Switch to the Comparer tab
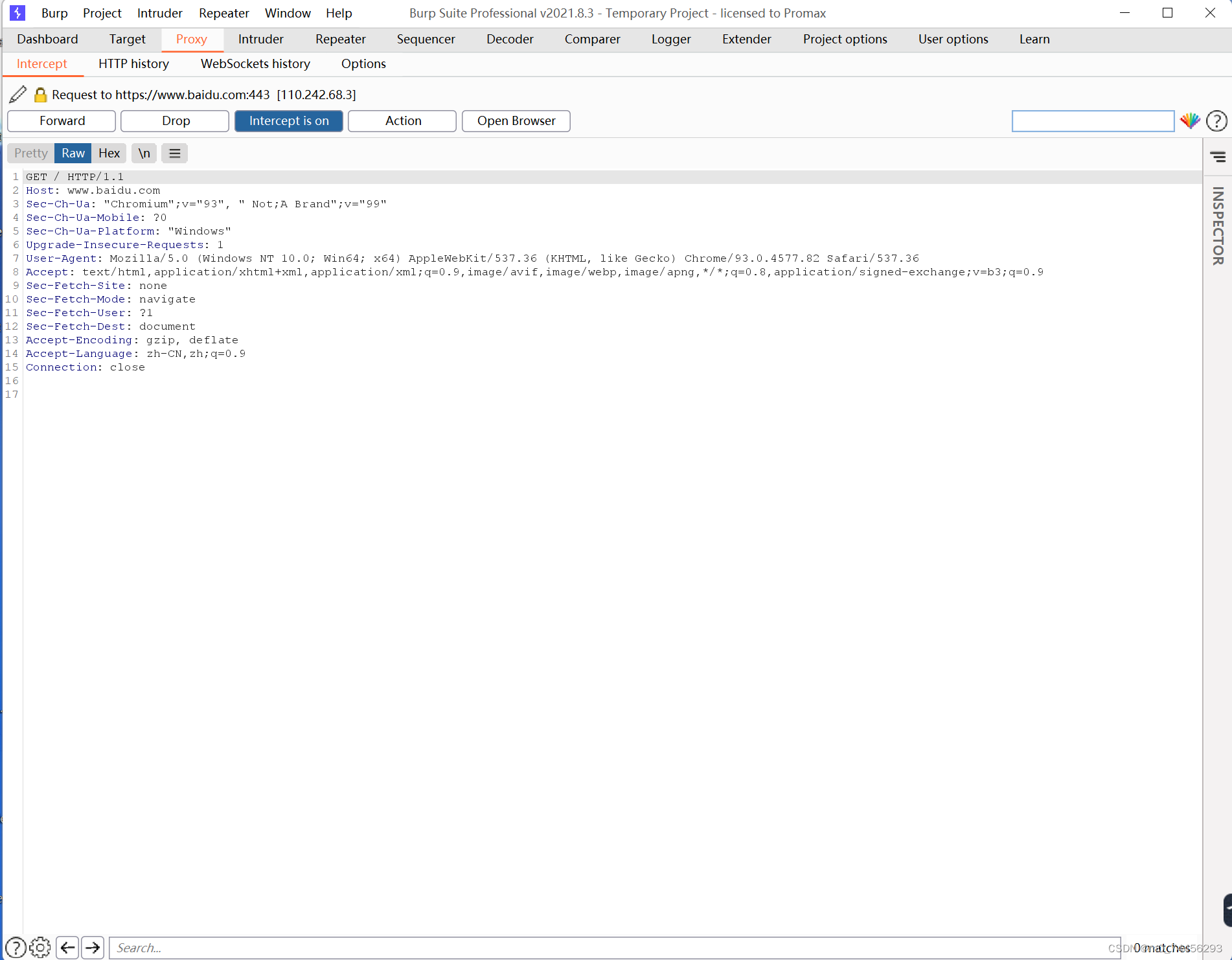Viewport: 1232px width, 960px height. [593, 40]
